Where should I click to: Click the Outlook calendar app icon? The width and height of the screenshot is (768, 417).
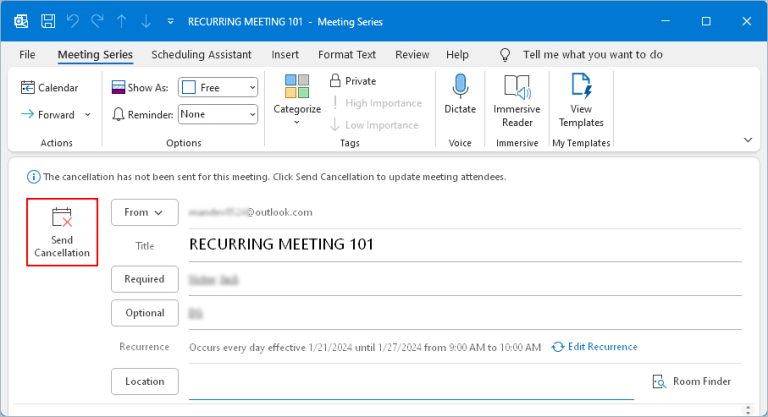coord(21,22)
